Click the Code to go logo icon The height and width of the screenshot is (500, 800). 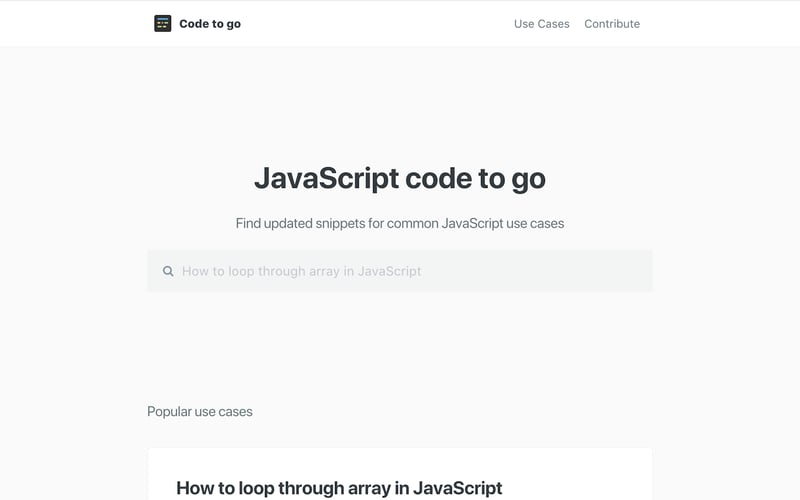click(x=163, y=23)
